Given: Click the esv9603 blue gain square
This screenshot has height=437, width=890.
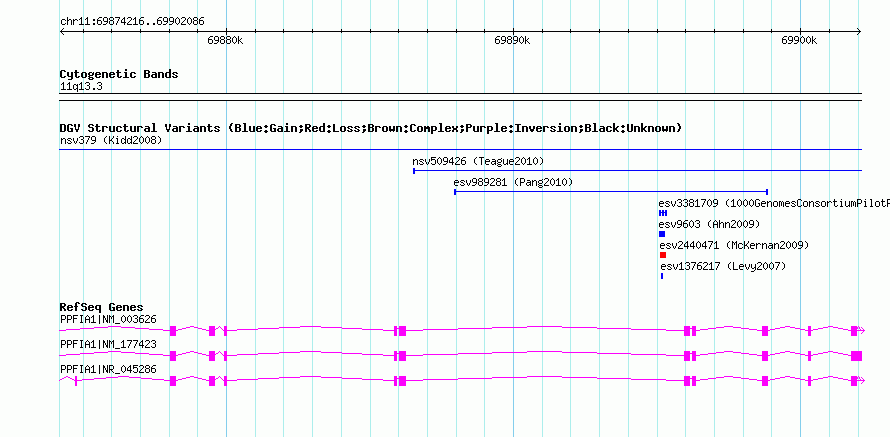Looking at the screenshot, I should pos(662,234).
